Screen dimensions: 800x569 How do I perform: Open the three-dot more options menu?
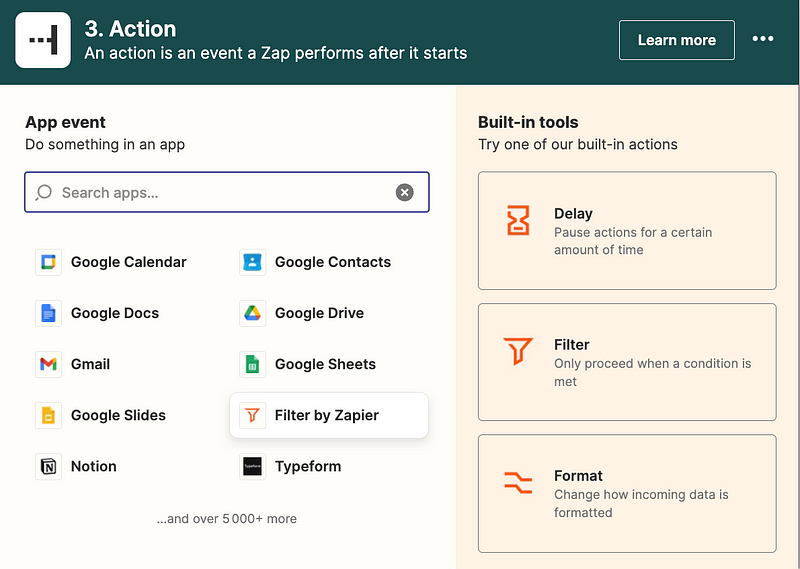pos(763,39)
